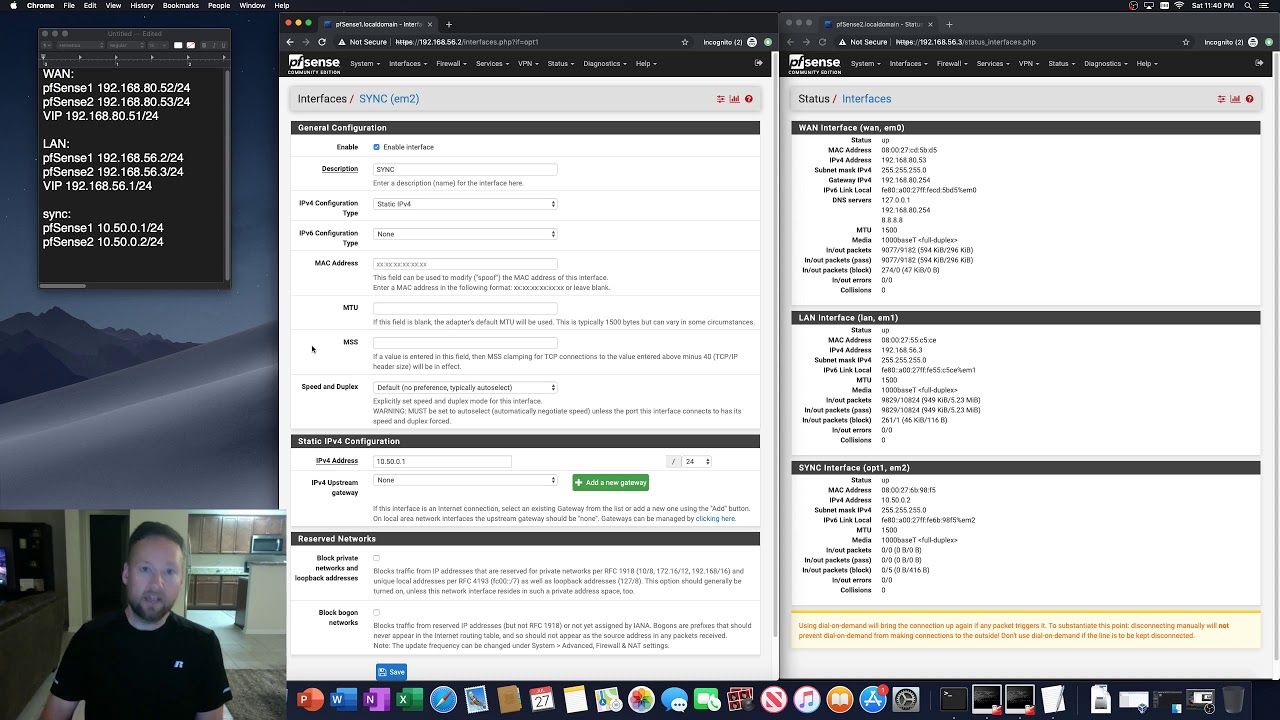Open Bookmarks in macOS menu bar

tap(181, 6)
